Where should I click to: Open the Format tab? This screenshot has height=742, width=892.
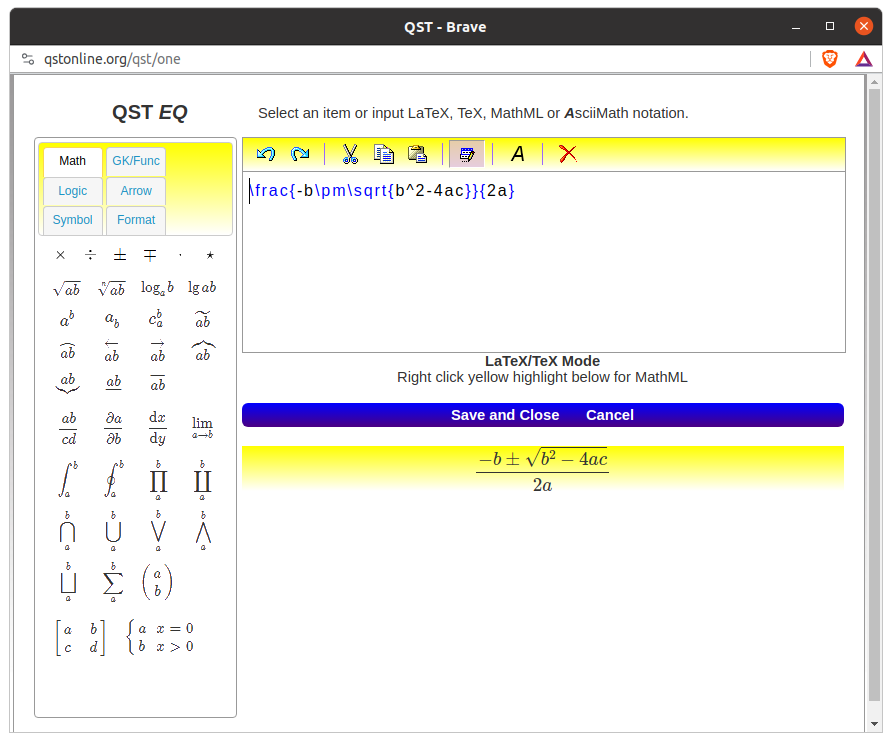tap(136, 220)
